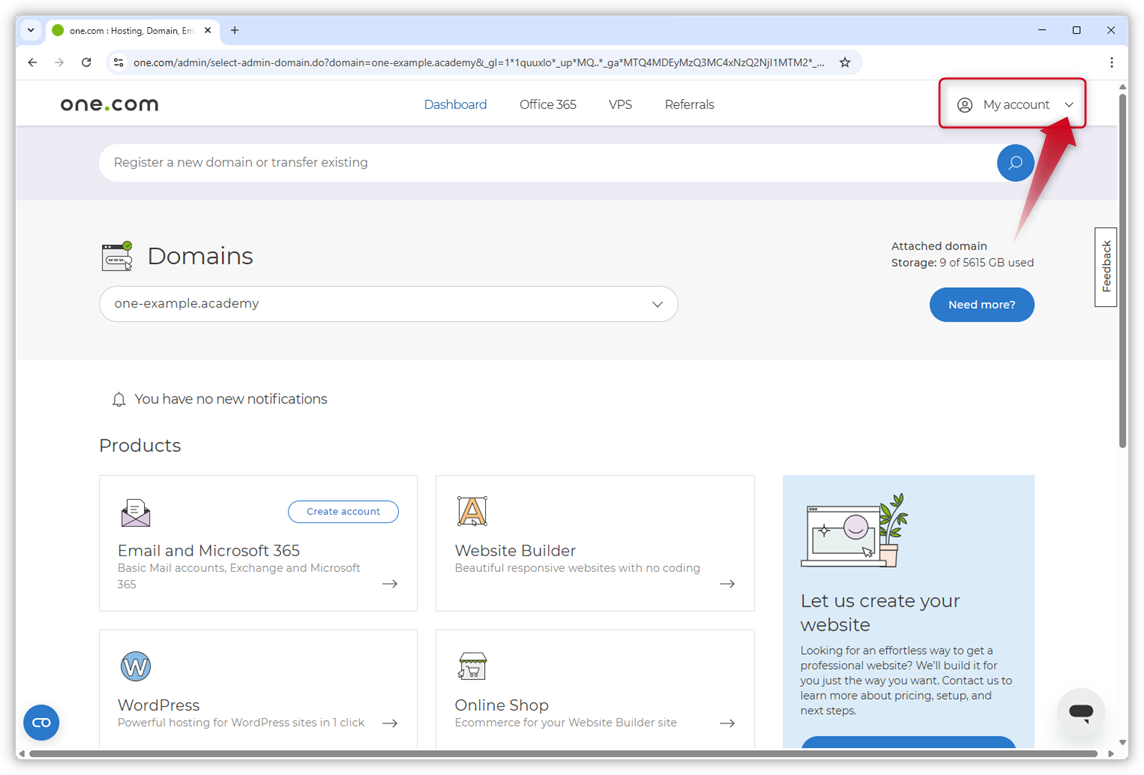Open the Feedback side tab
1144x775 pixels.
1106,266
